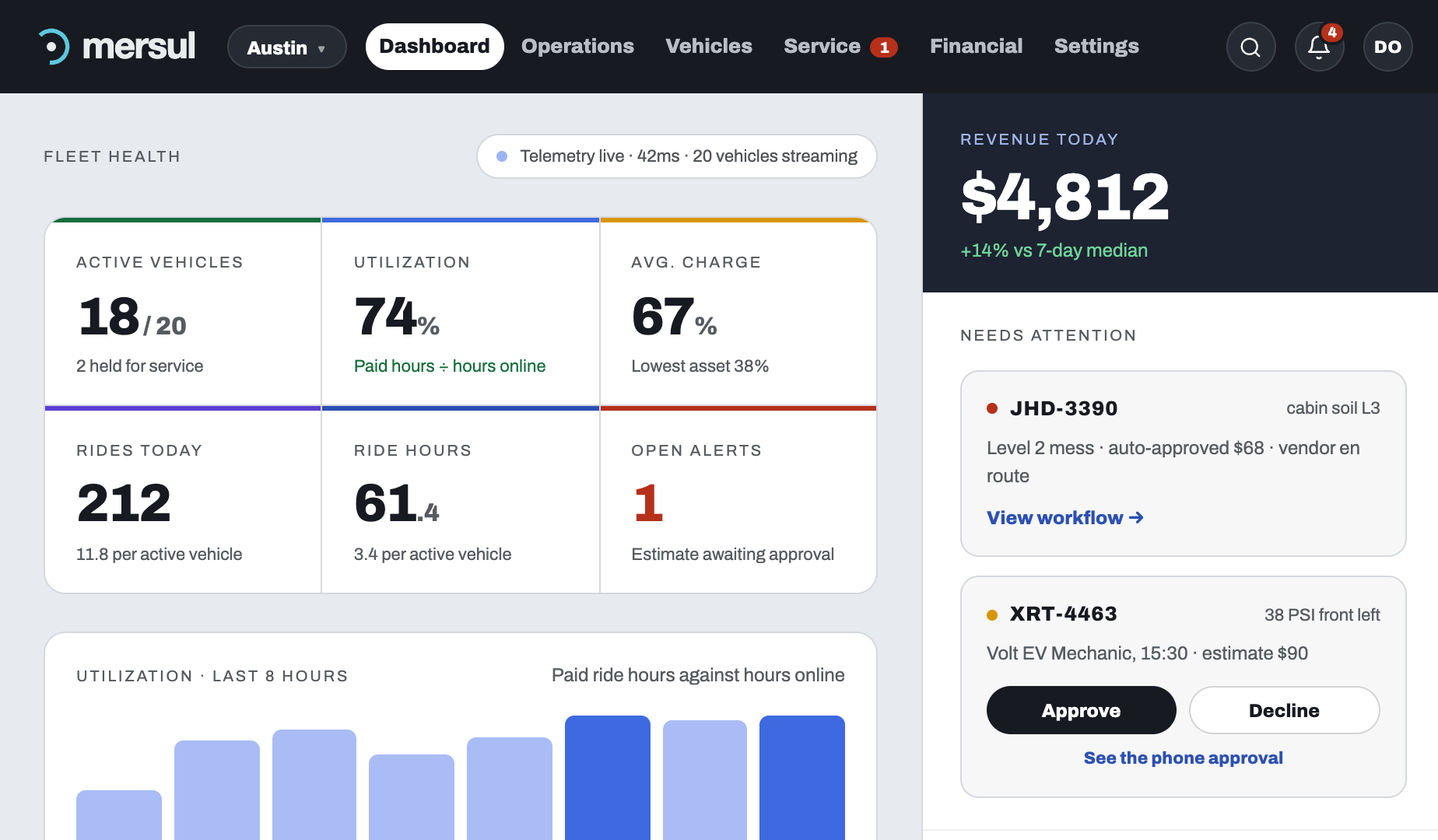Switch to the Dashboard tab
The width and height of the screenshot is (1438, 840).
(434, 47)
